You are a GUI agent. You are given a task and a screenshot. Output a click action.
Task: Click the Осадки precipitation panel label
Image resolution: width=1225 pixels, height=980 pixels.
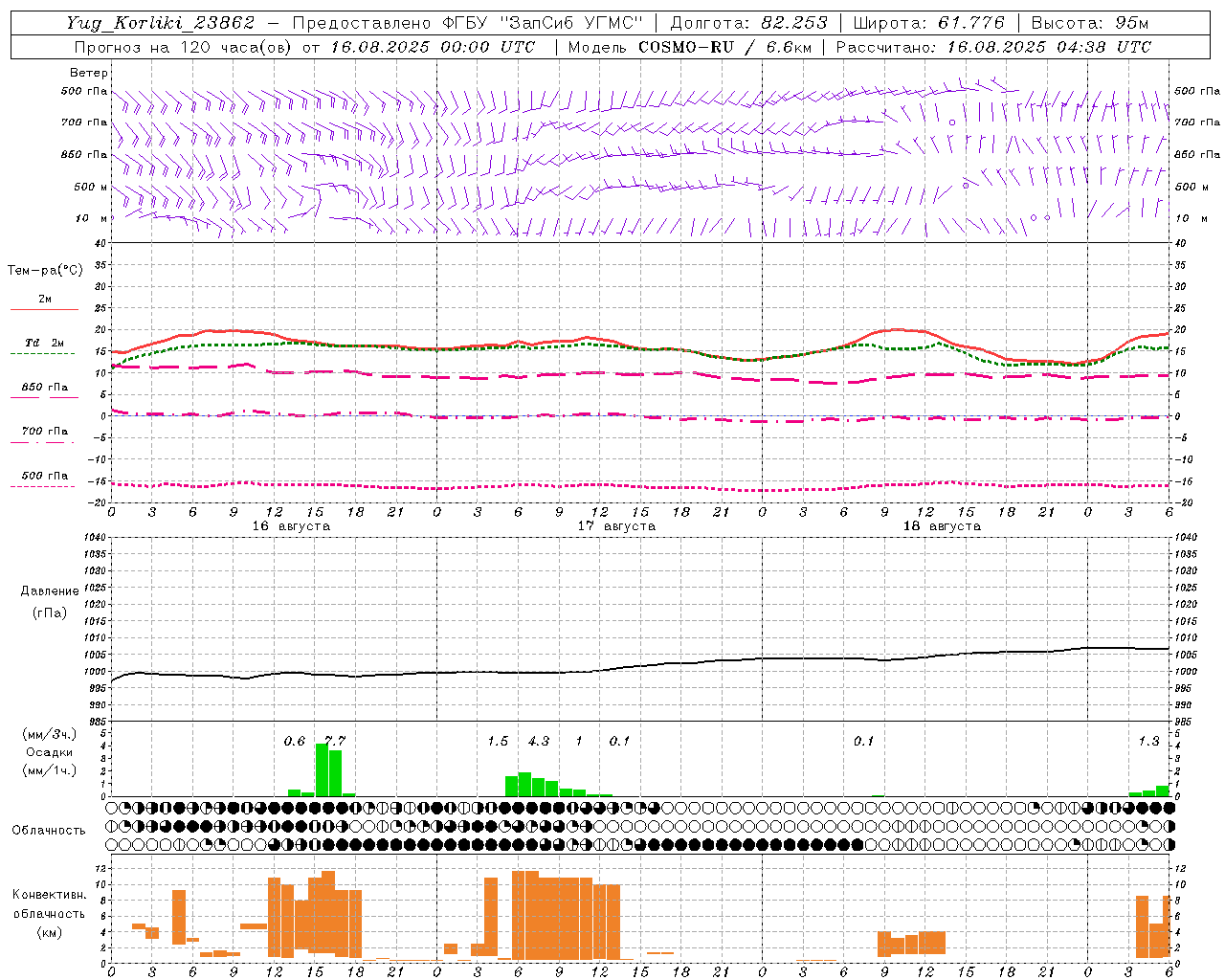pyautogui.click(x=49, y=752)
